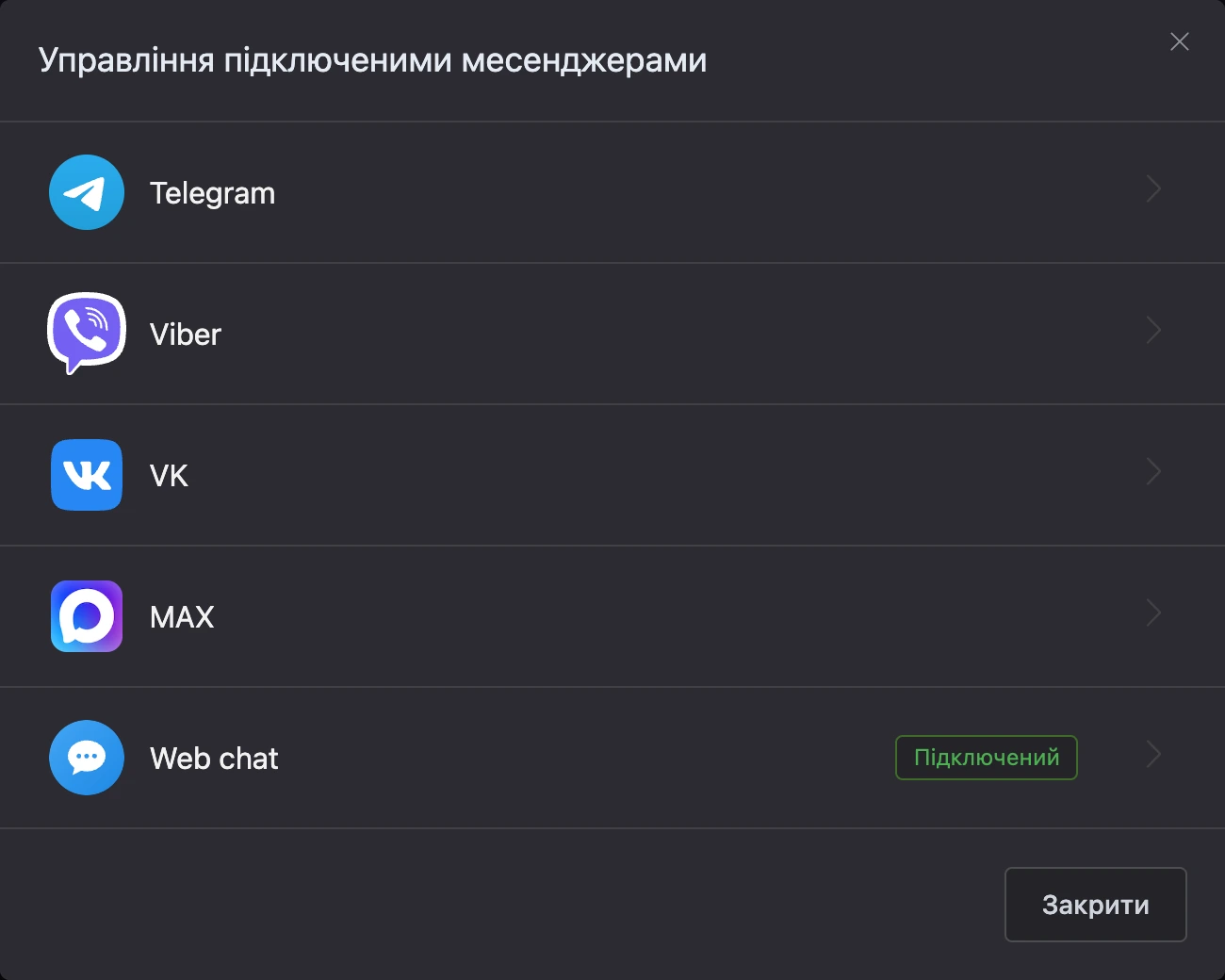Open VK details with the chevron arrow
The image size is (1225, 980).
[1153, 472]
